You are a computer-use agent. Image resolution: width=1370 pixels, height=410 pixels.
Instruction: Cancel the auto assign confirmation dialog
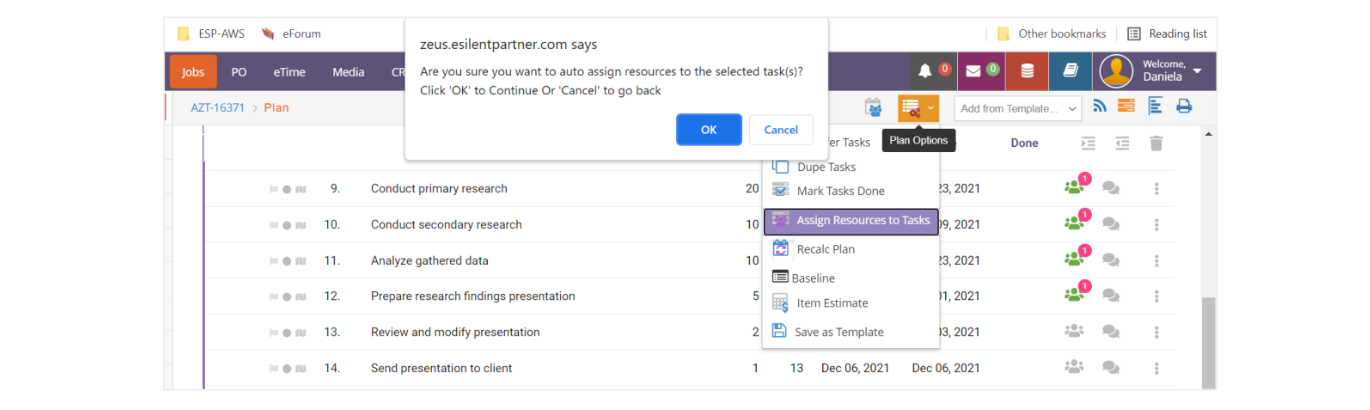point(780,130)
